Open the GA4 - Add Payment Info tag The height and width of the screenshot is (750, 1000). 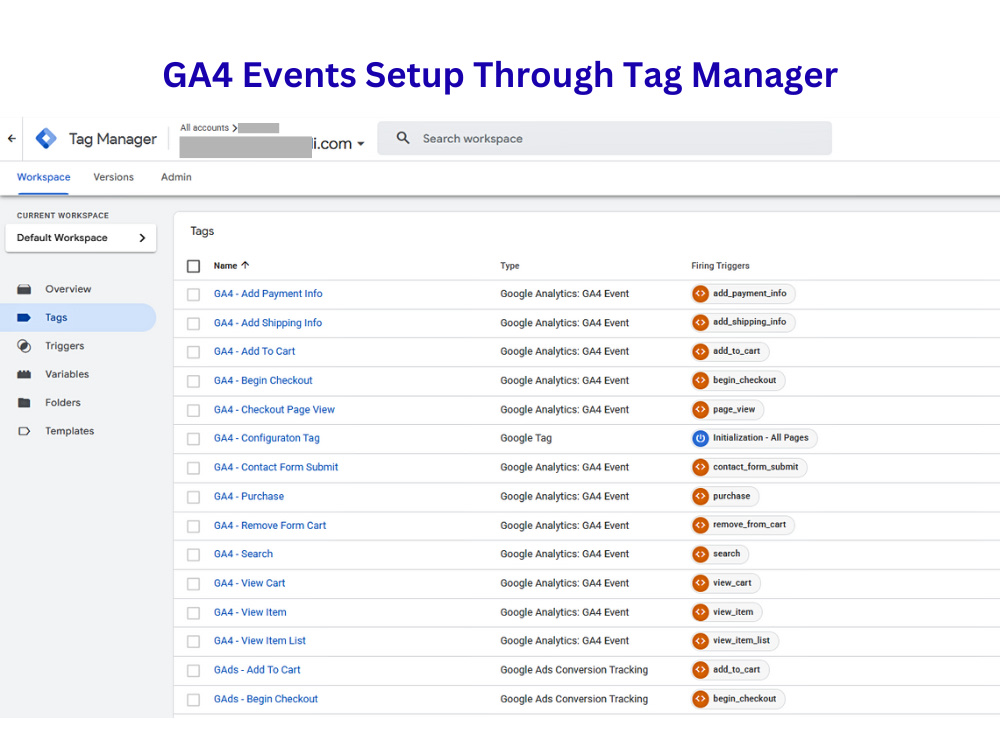(x=268, y=293)
